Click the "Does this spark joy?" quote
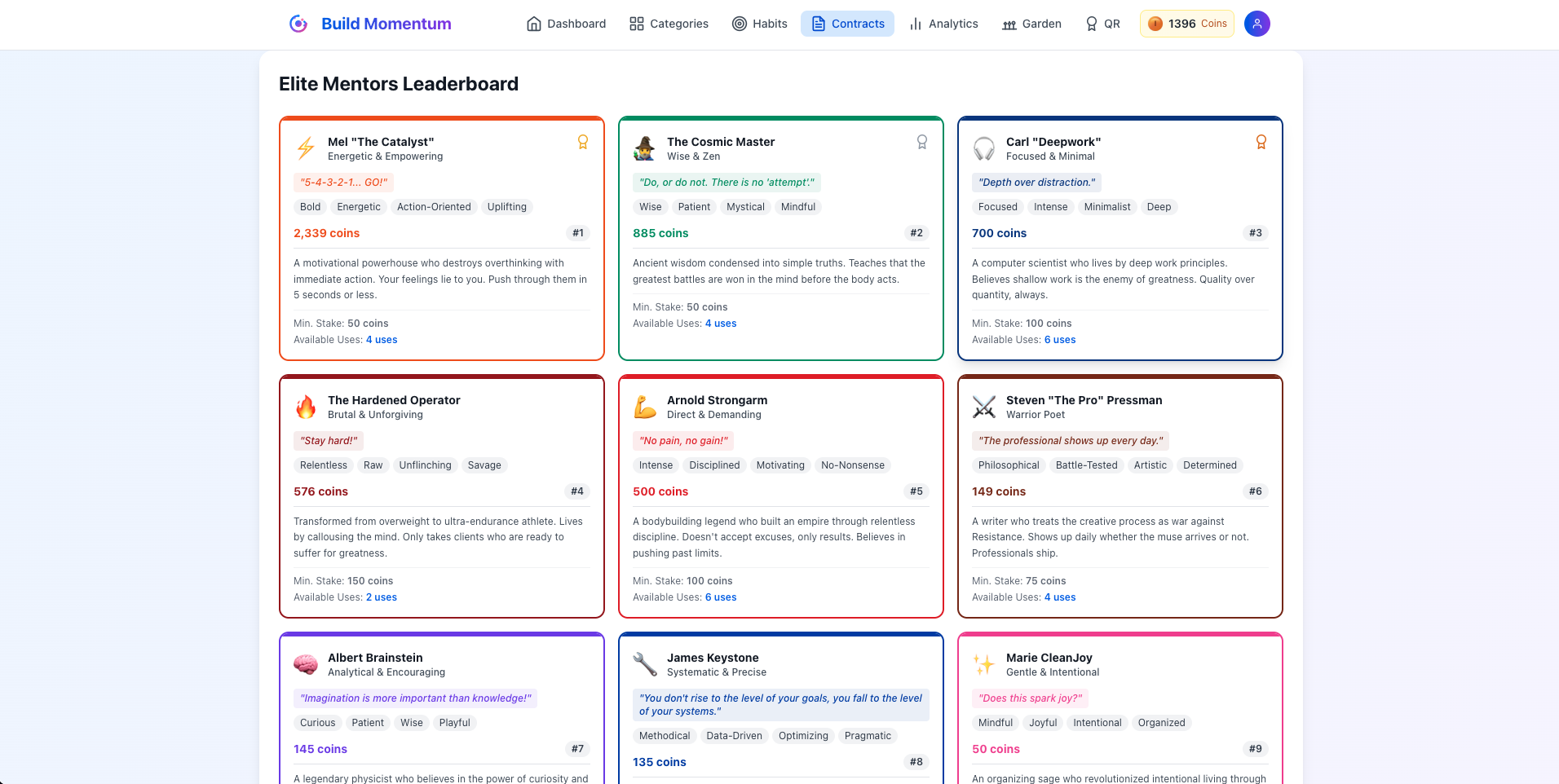 [1031, 698]
